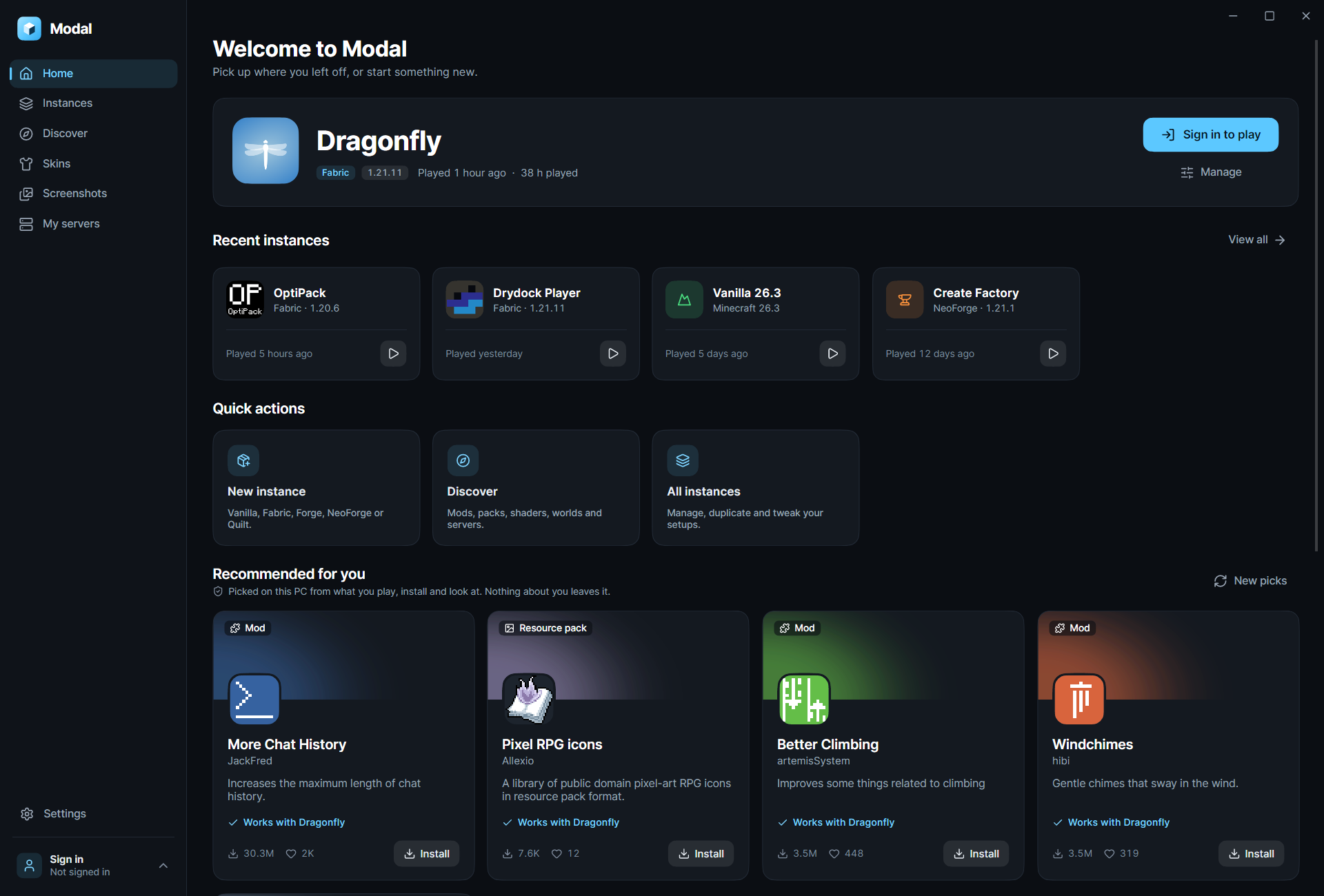
Task: Install More Chat History mod
Action: [426, 853]
